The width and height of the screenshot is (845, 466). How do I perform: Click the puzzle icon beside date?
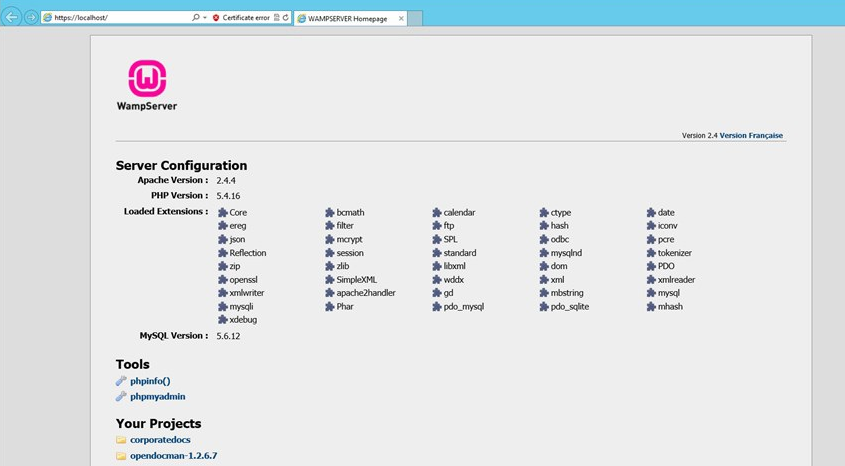(x=652, y=212)
